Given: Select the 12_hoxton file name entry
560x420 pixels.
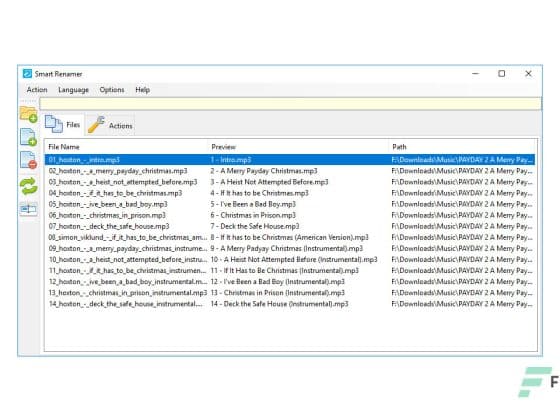Looking at the screenshot, I should (128, 281).
